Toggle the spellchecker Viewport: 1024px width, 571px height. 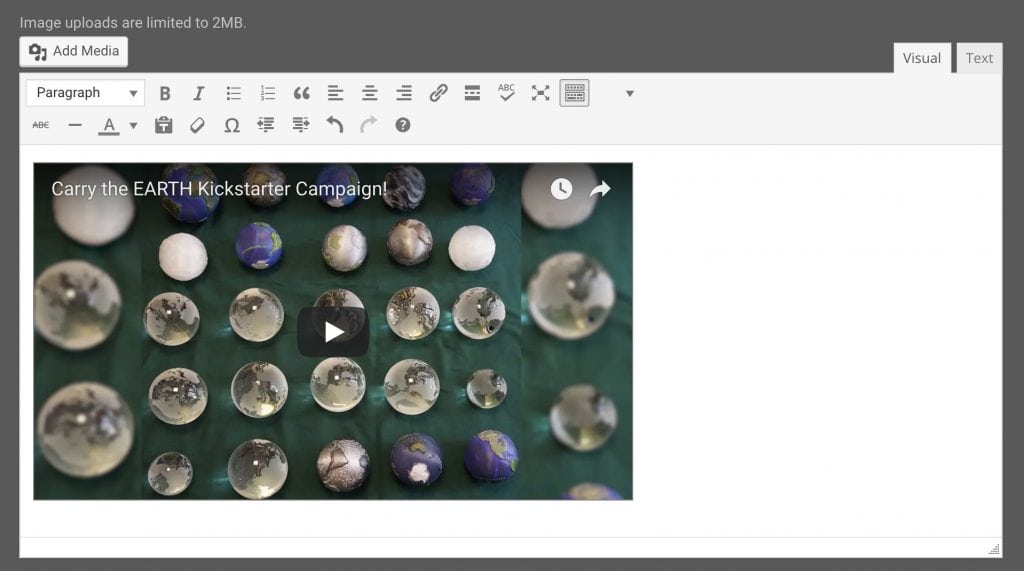coord(506,92)
